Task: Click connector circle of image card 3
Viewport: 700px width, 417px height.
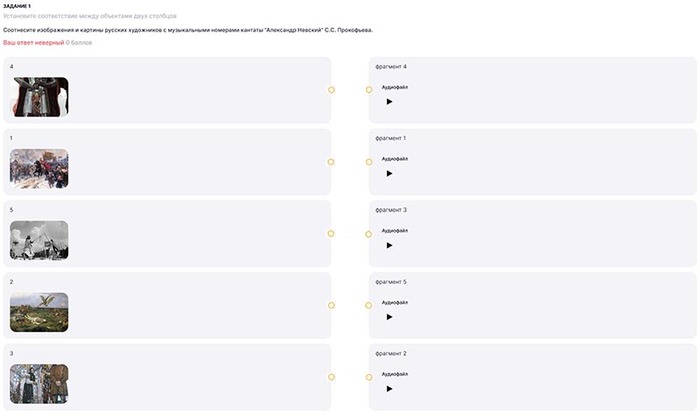Action: tap(331, 377)
